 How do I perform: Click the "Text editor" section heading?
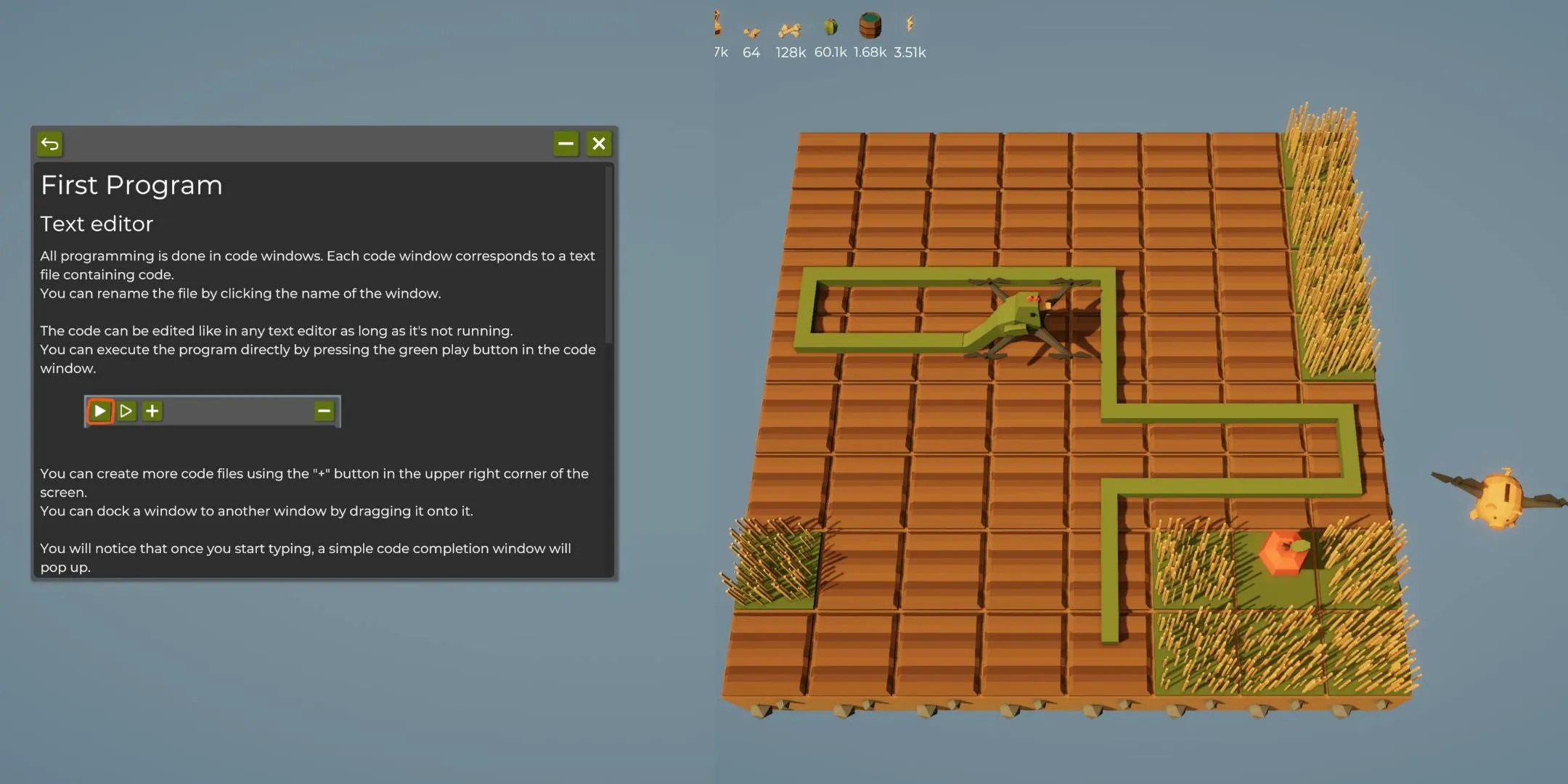(x=97, y=224)
